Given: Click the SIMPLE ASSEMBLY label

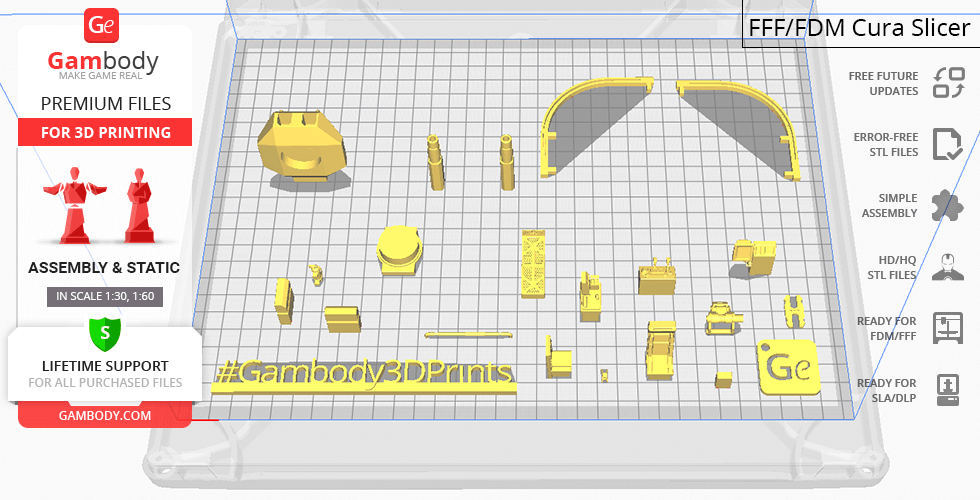Looking at the screenshot, I should [889, 205].
